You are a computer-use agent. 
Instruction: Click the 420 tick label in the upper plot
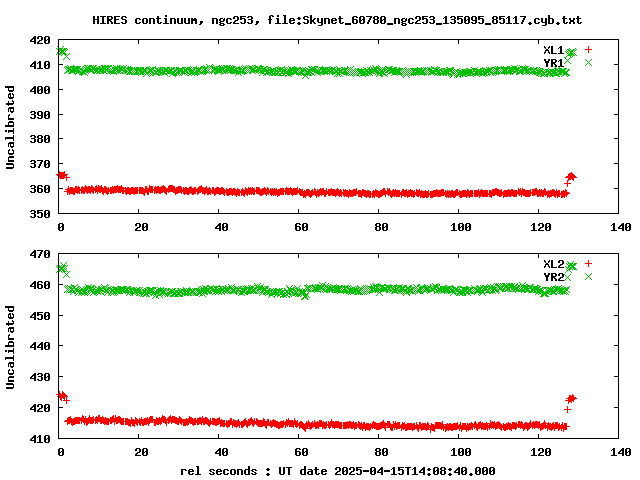click(x=40, y=40)
